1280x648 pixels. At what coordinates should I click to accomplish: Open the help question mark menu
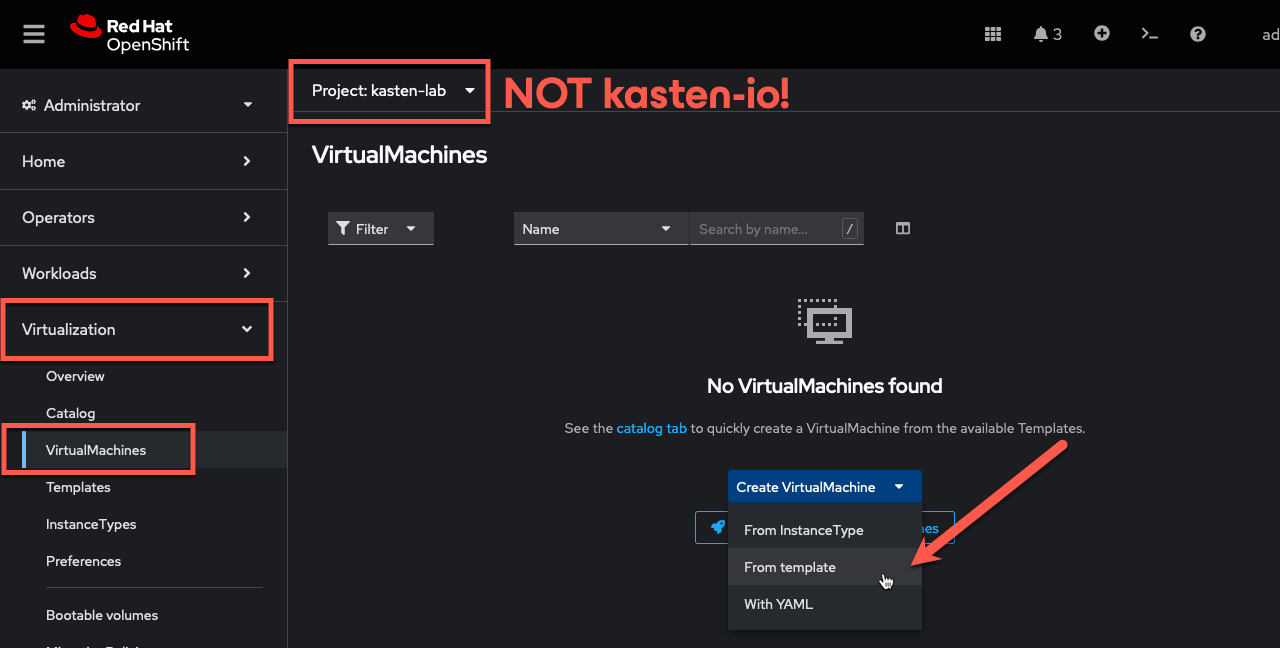(x=1198, y=34)
